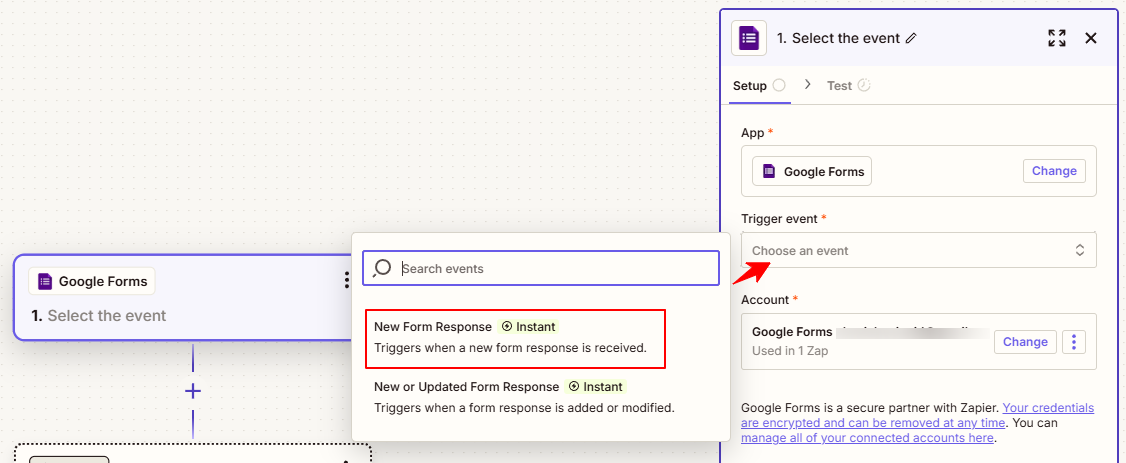The width and height of the screenshot is (1126, 463).
Task: Open manage all connected accounts link
Action: pos(867,438)
